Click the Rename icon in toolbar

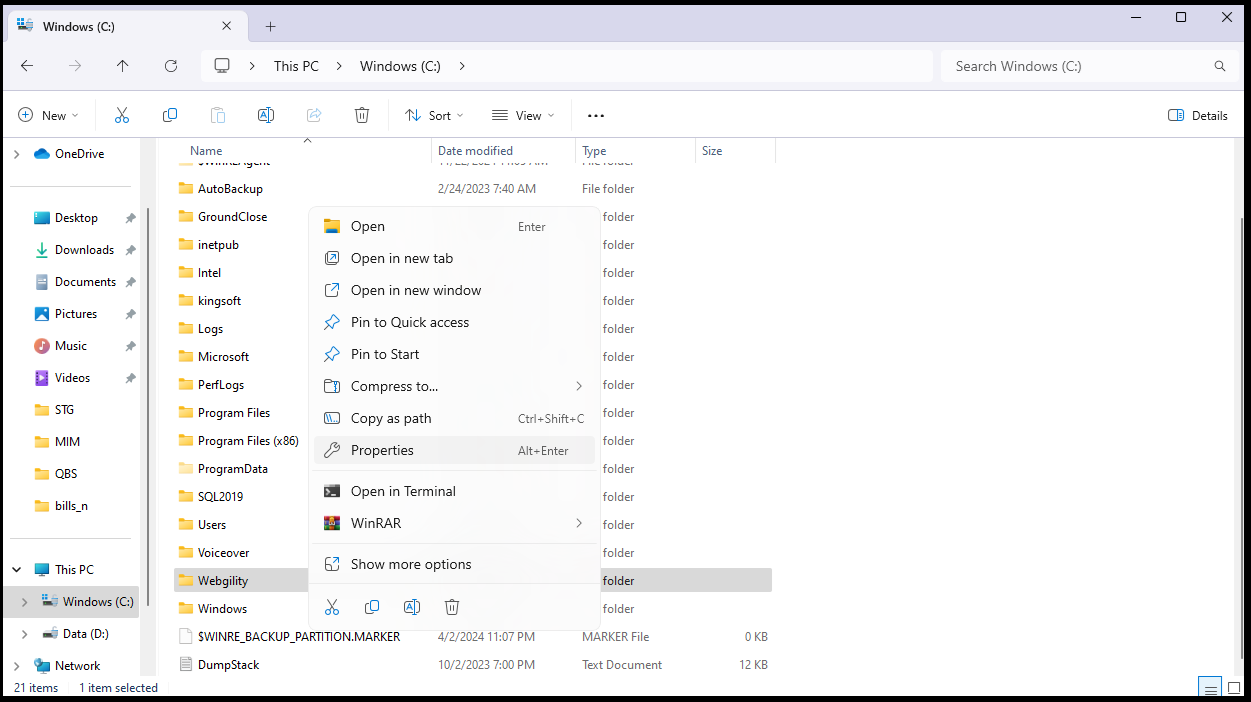[266, 115]
